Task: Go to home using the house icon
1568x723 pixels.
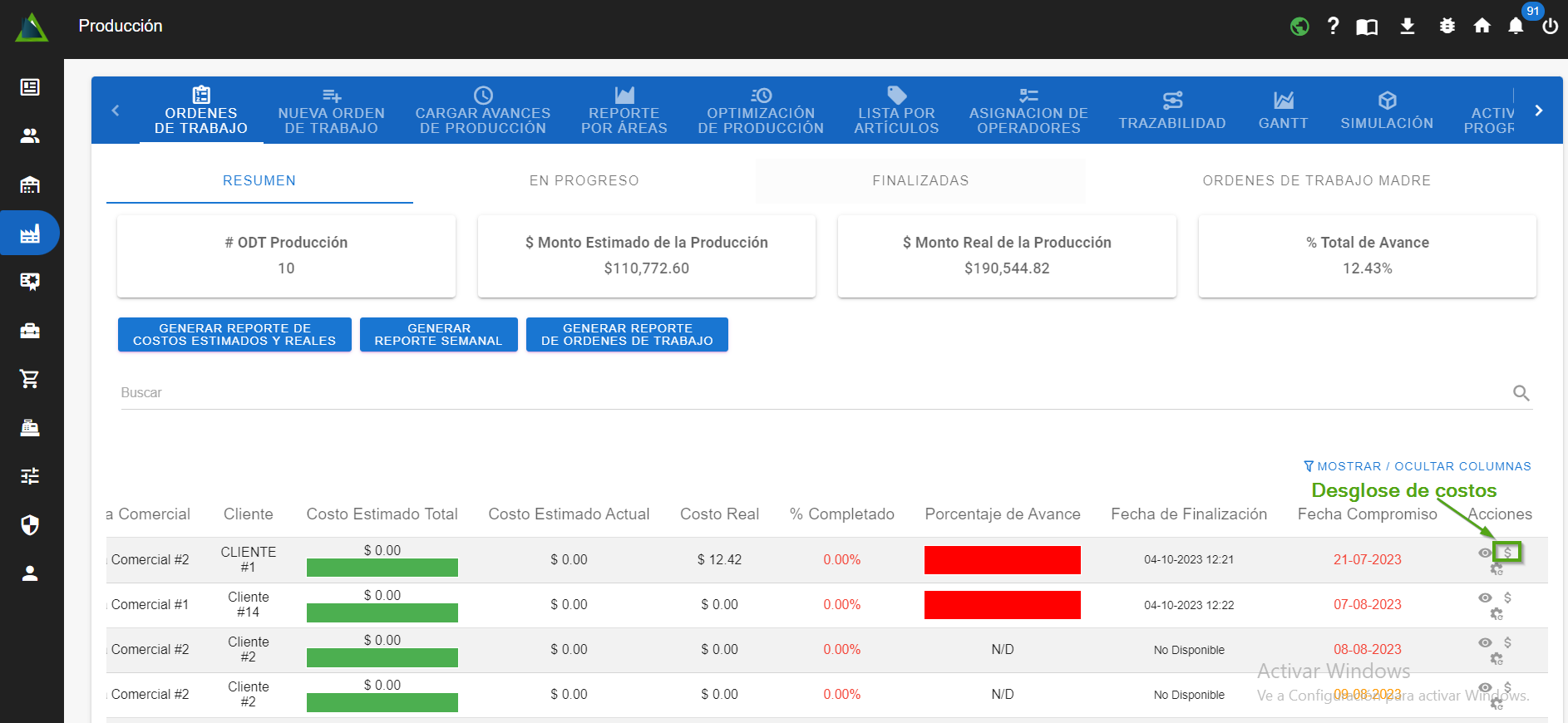Action: click(1482, 27)
